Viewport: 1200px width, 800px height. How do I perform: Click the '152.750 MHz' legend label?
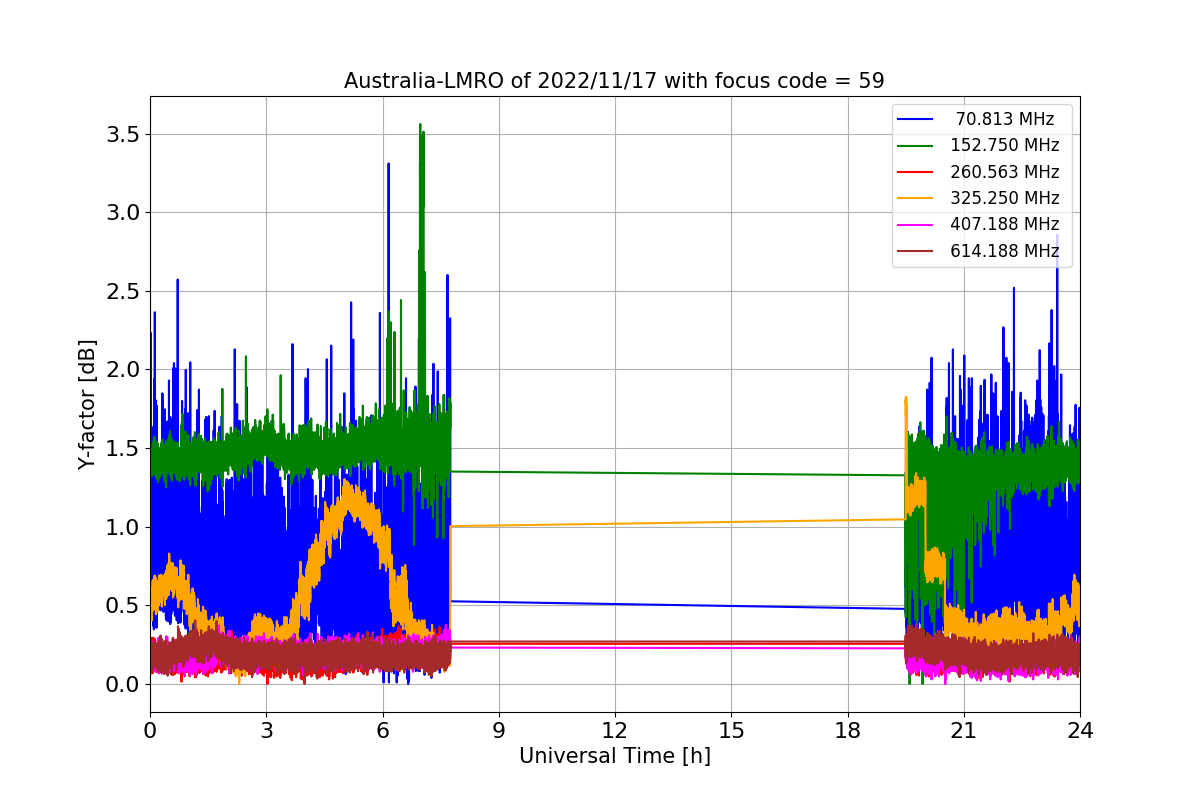tap(1005, 145)
